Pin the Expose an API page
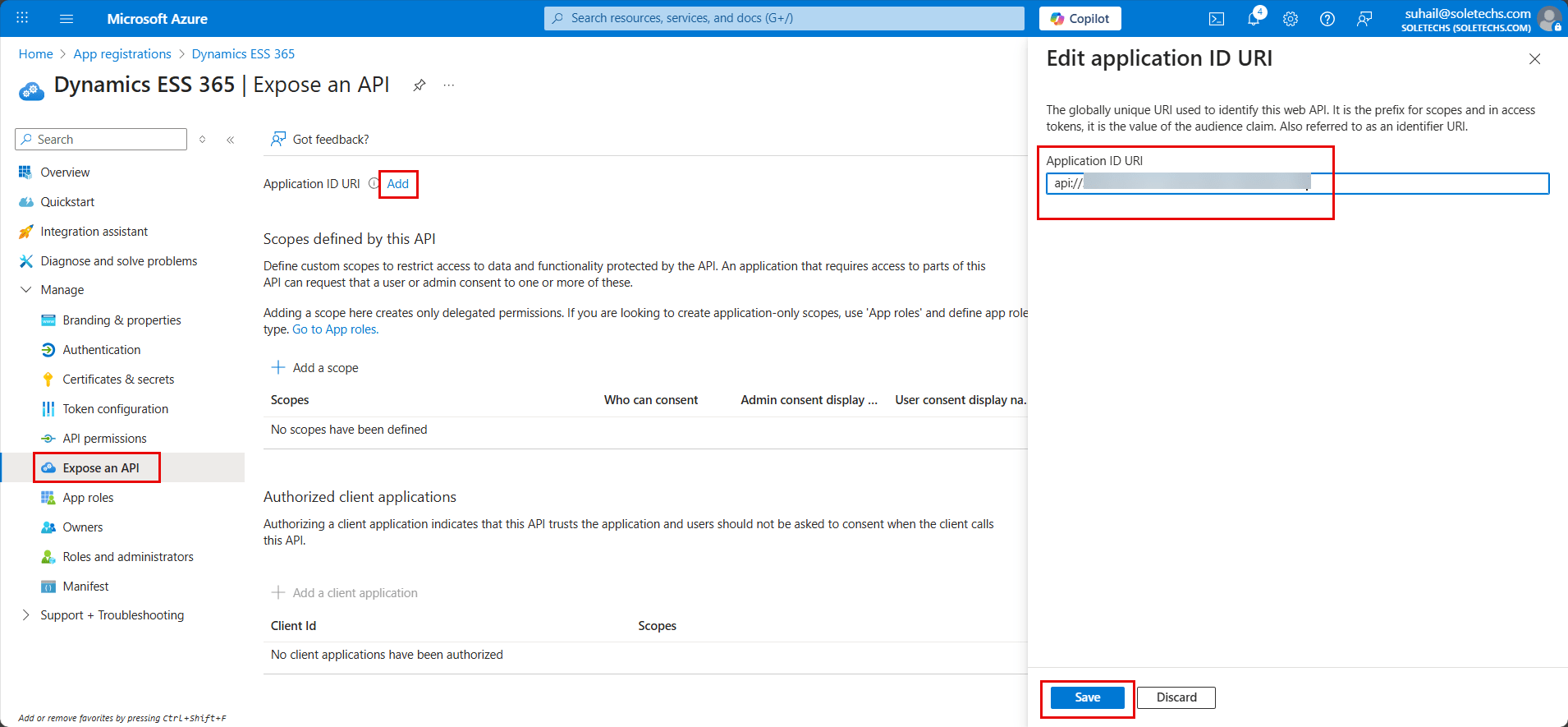The height and width of the screenshot is (727, 1568). click(x=420, y=85)
